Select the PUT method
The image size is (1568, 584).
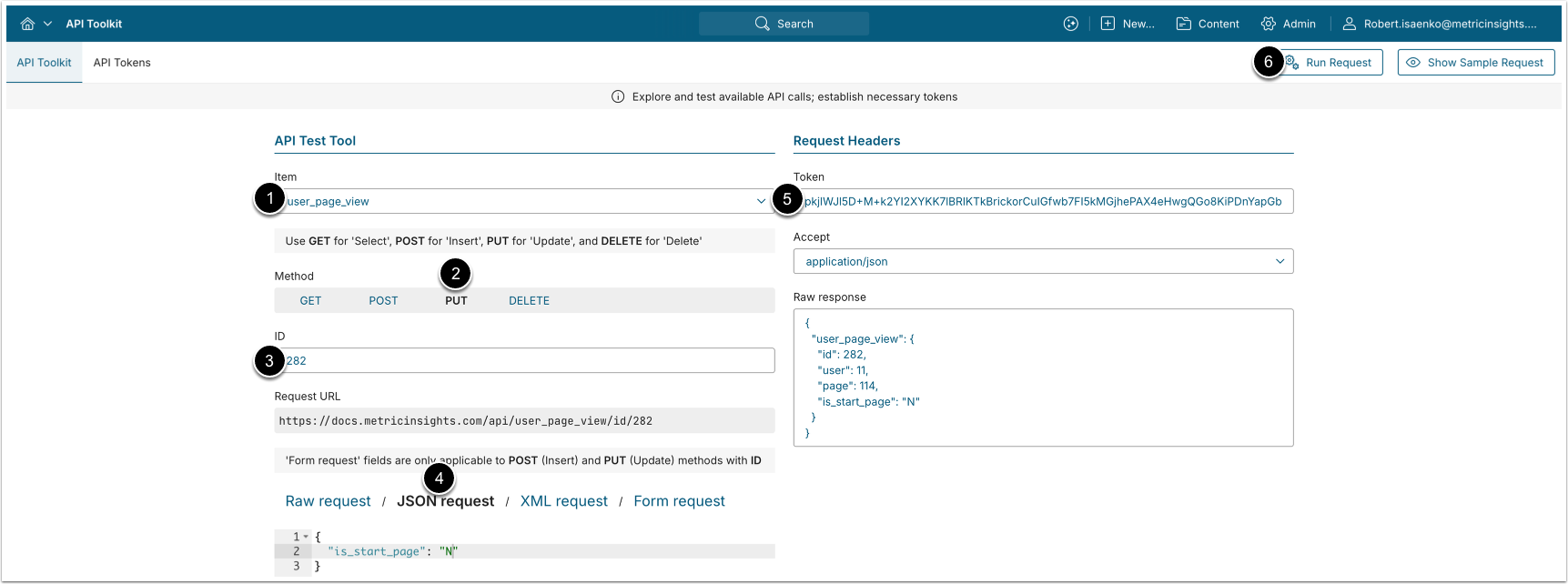[x=456, y=301]
